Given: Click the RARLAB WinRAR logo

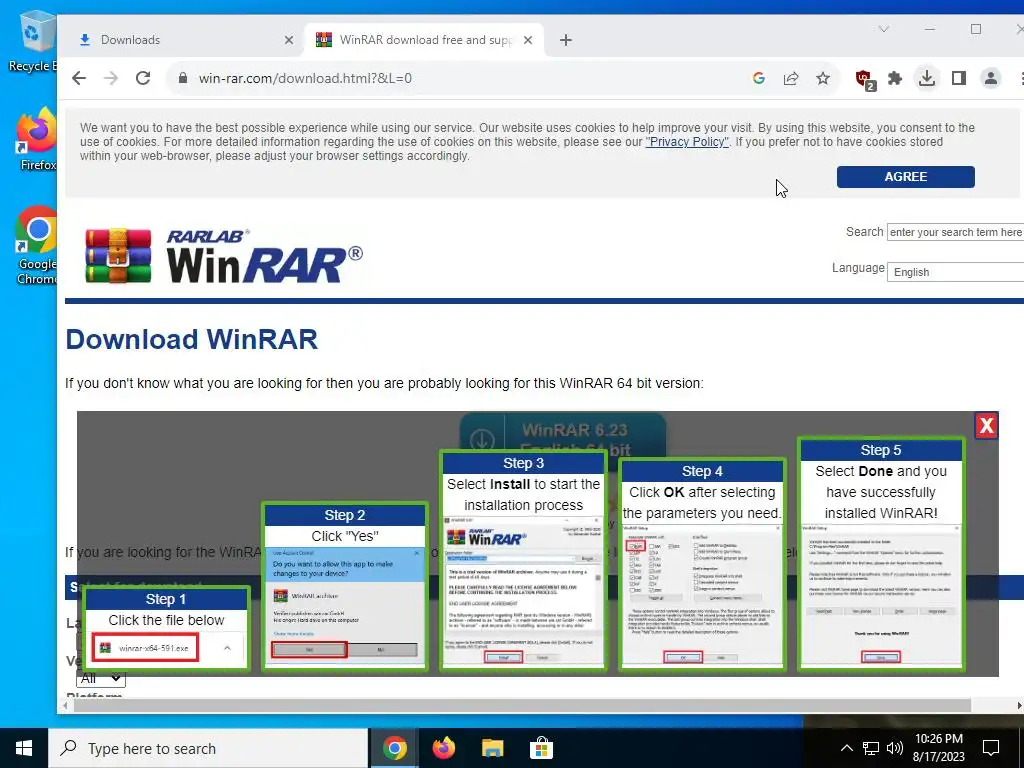Looking at the screenshot, I should (x=223, y=255).
